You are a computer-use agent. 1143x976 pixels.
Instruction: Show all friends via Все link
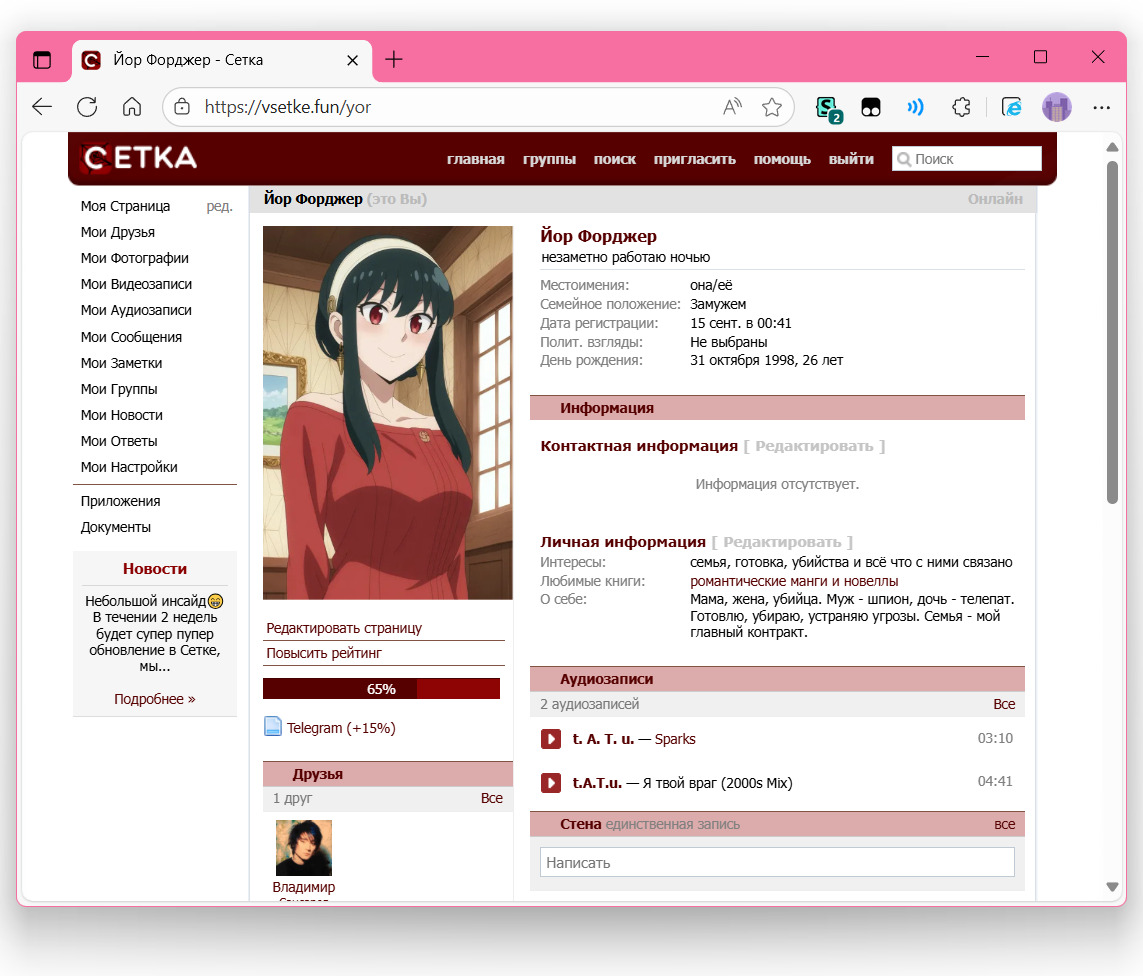coord(491,798)
